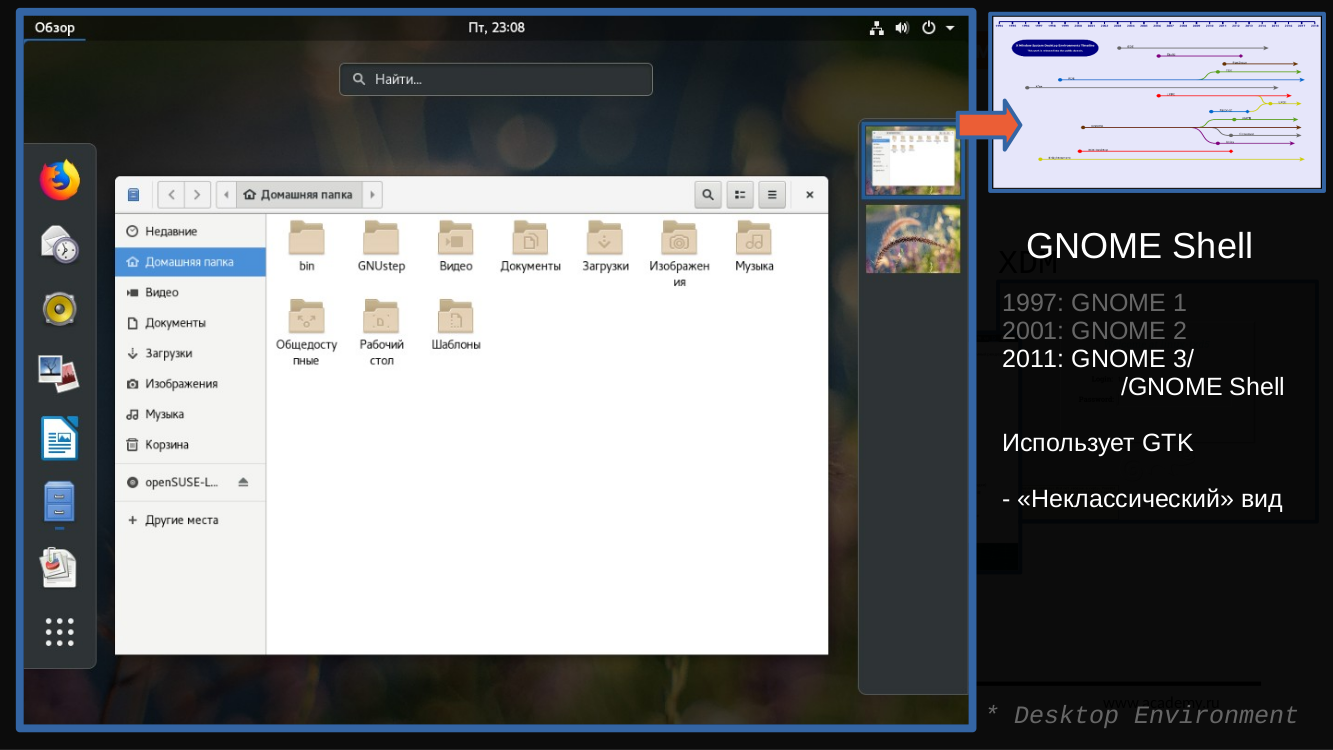Select the Изображения folder icon
The image size is (1333, 750).
pyautogui.click(x=679, y=253)
